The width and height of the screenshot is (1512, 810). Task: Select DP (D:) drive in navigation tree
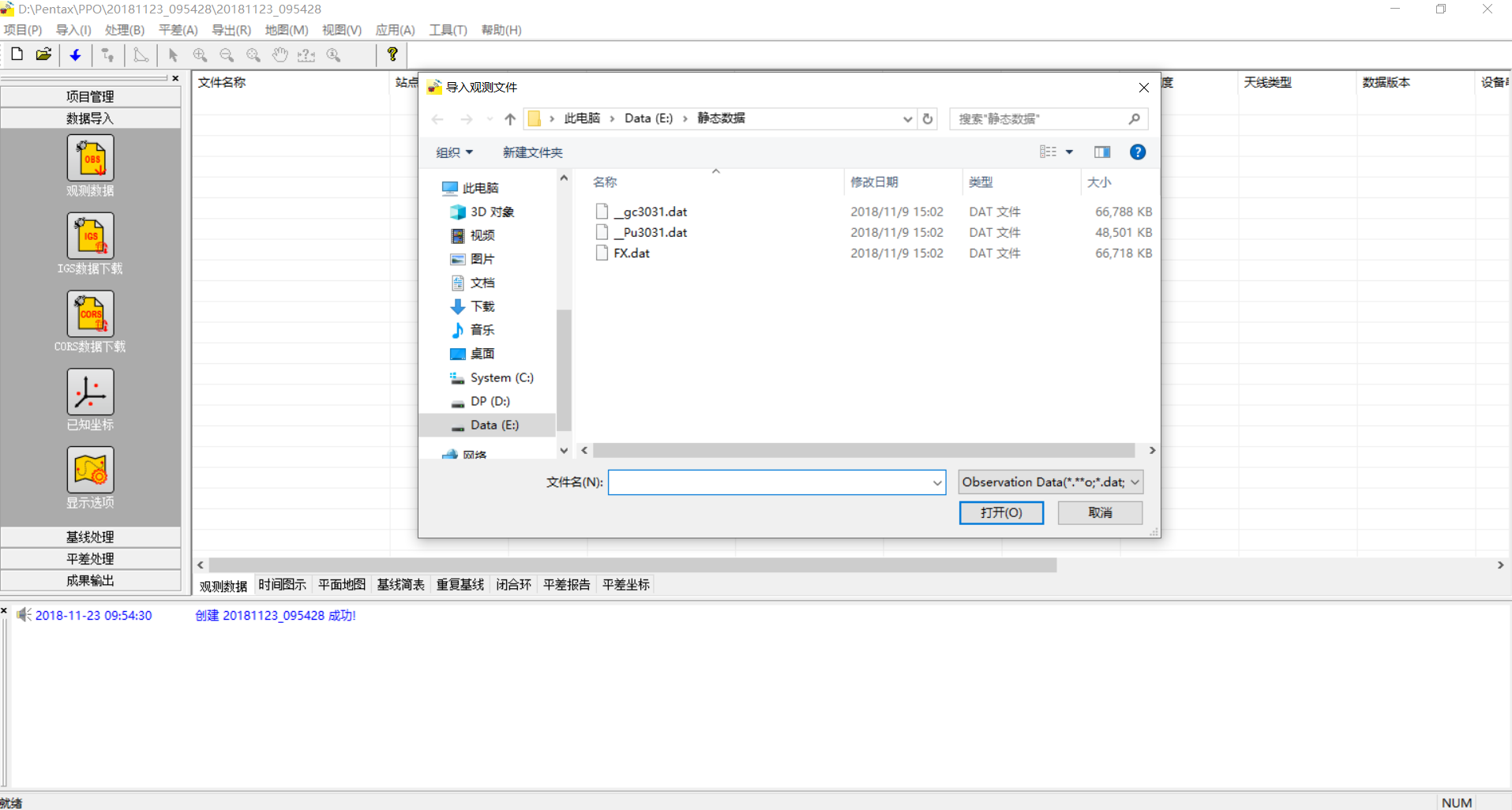pyautogui.click(x=490, y=402)
